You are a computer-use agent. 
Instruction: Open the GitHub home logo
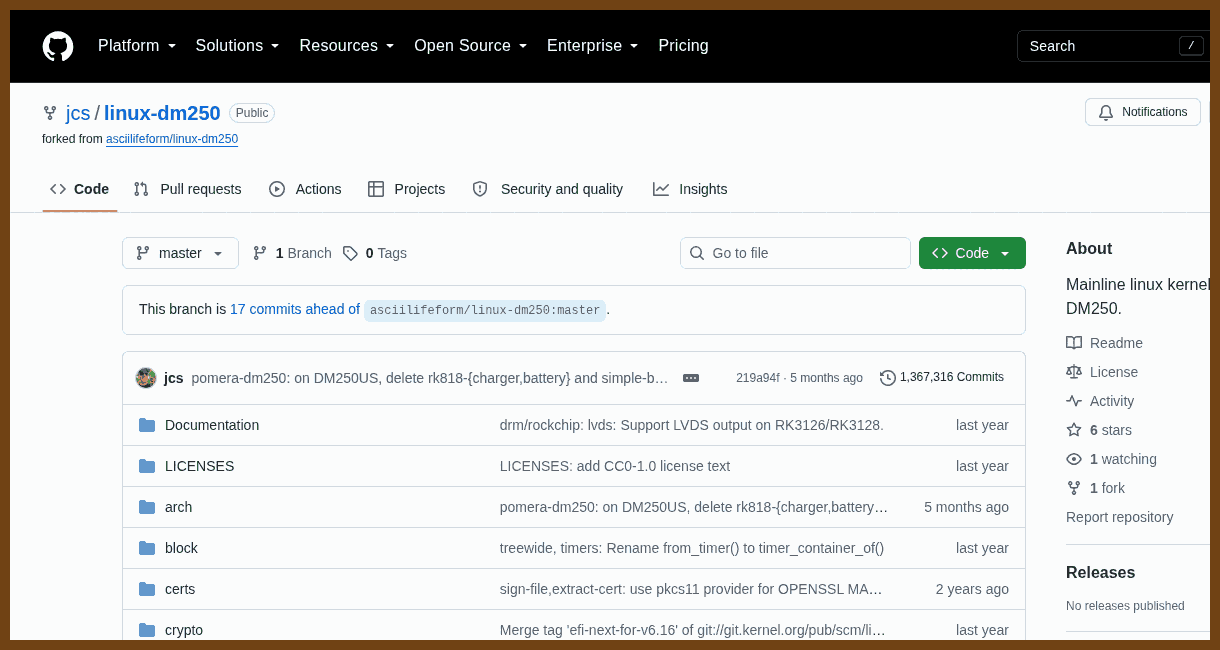coord(58,46)
